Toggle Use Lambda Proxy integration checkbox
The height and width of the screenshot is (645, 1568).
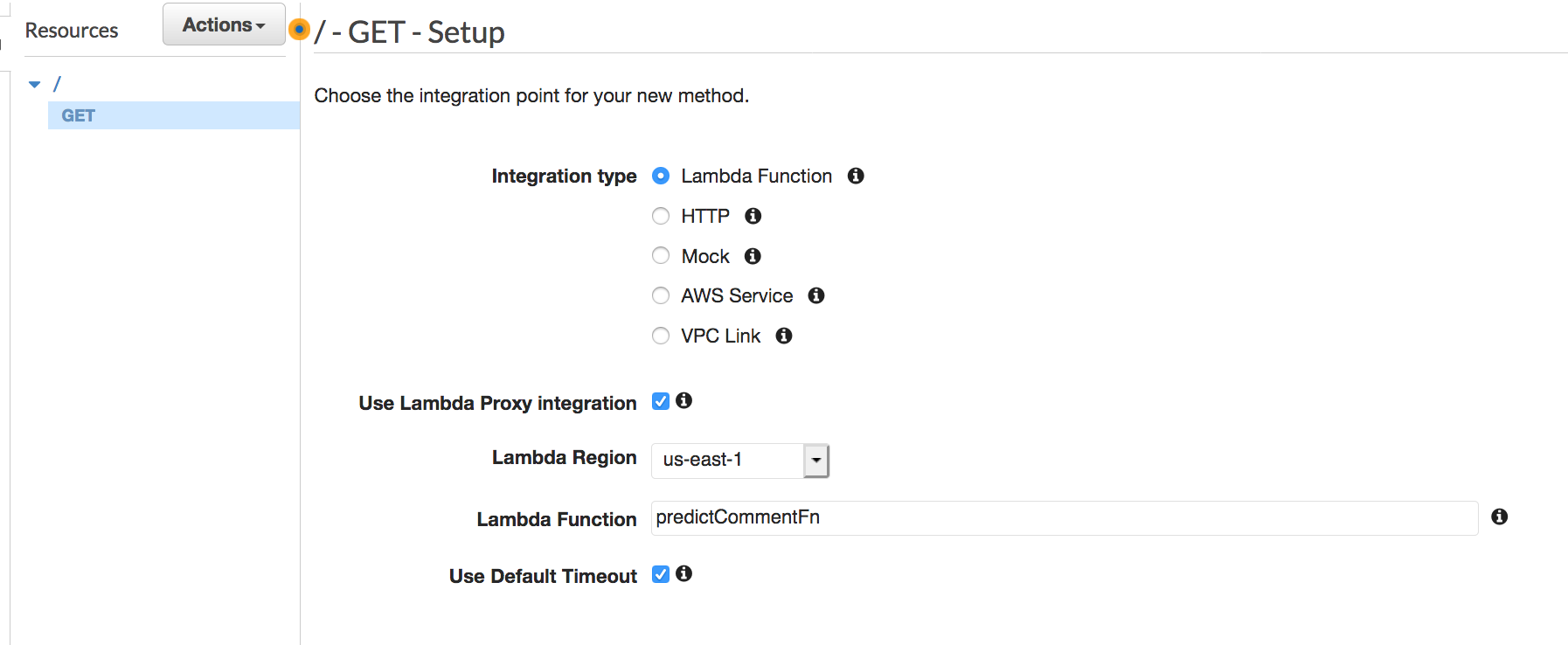661,401
